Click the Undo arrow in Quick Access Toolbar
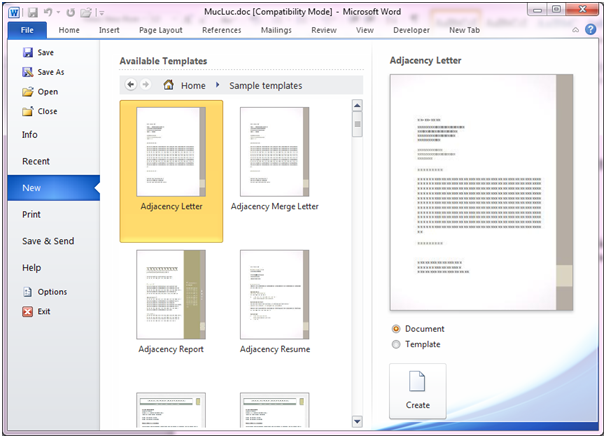Viewport: 605px width, 436px height. [x=48, y=12]
